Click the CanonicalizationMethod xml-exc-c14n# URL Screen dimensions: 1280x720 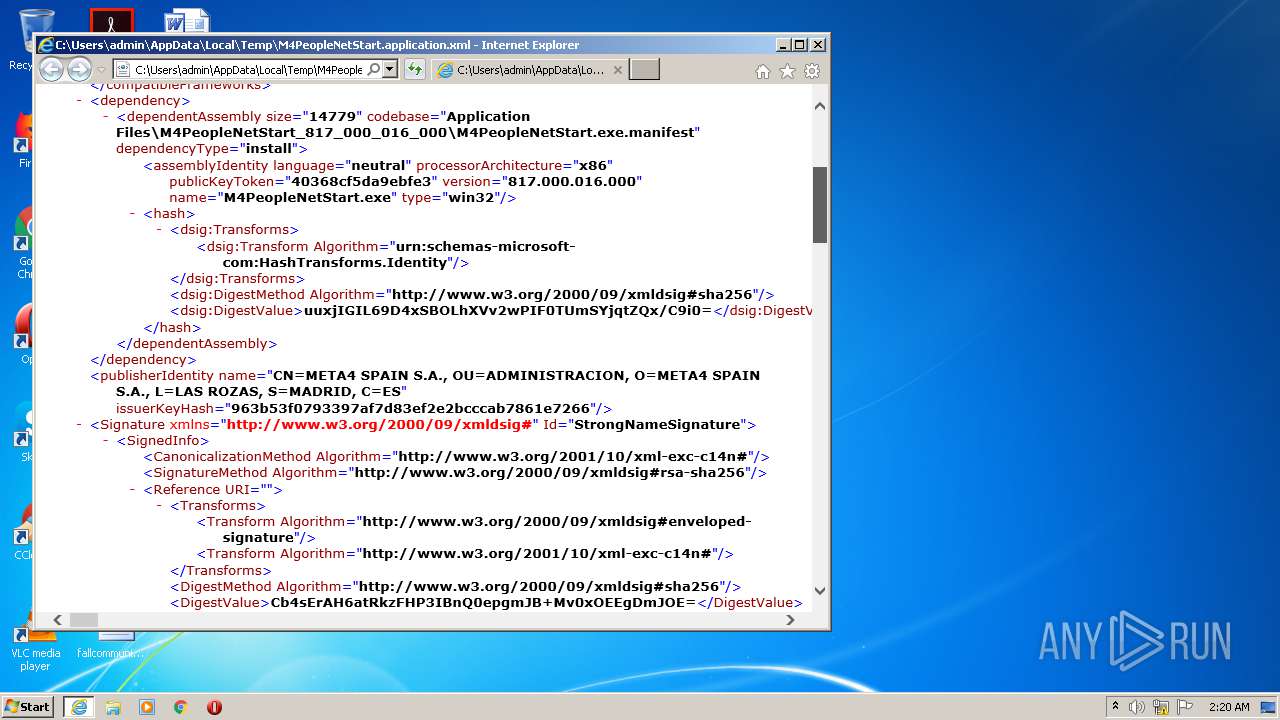tap(573, 456)
